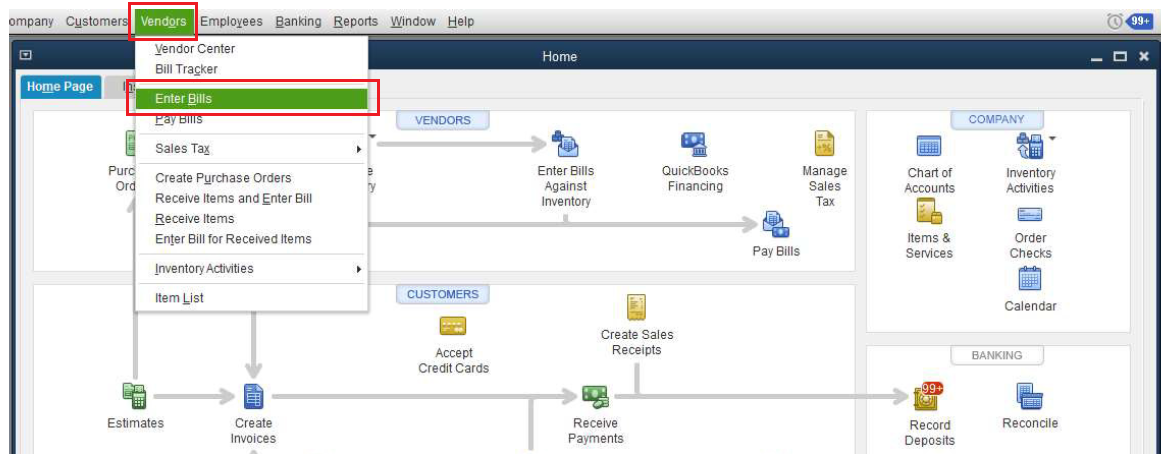
Task: Open Create Sales Receipts icon
Action: pyautogui.click(x=637, y=307)
